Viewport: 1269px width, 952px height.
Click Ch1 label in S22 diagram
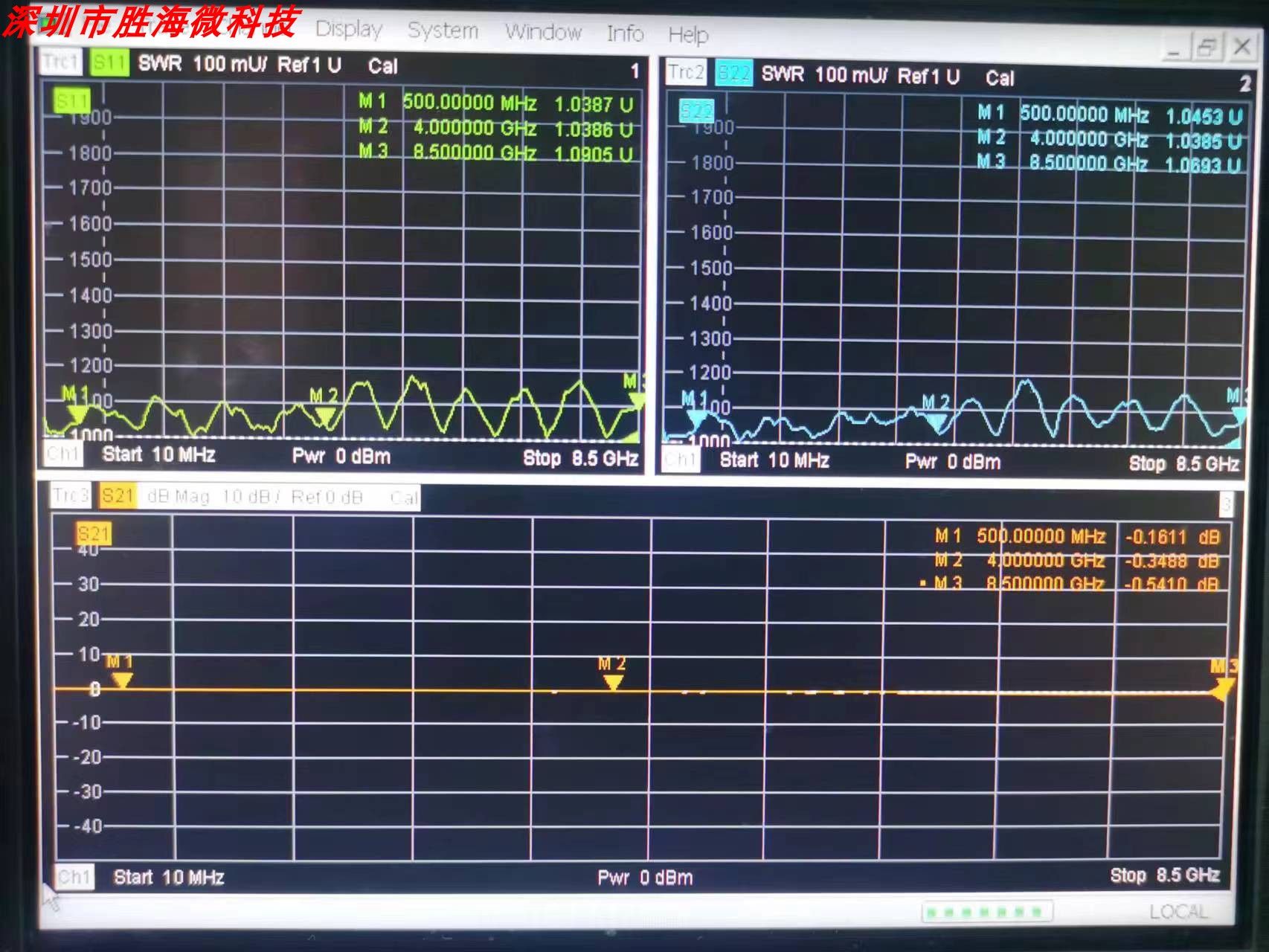(681, 459)
